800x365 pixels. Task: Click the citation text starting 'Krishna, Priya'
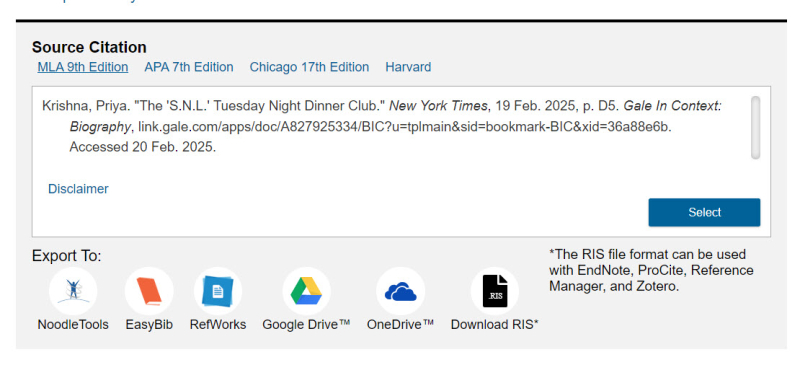[382, 127]
